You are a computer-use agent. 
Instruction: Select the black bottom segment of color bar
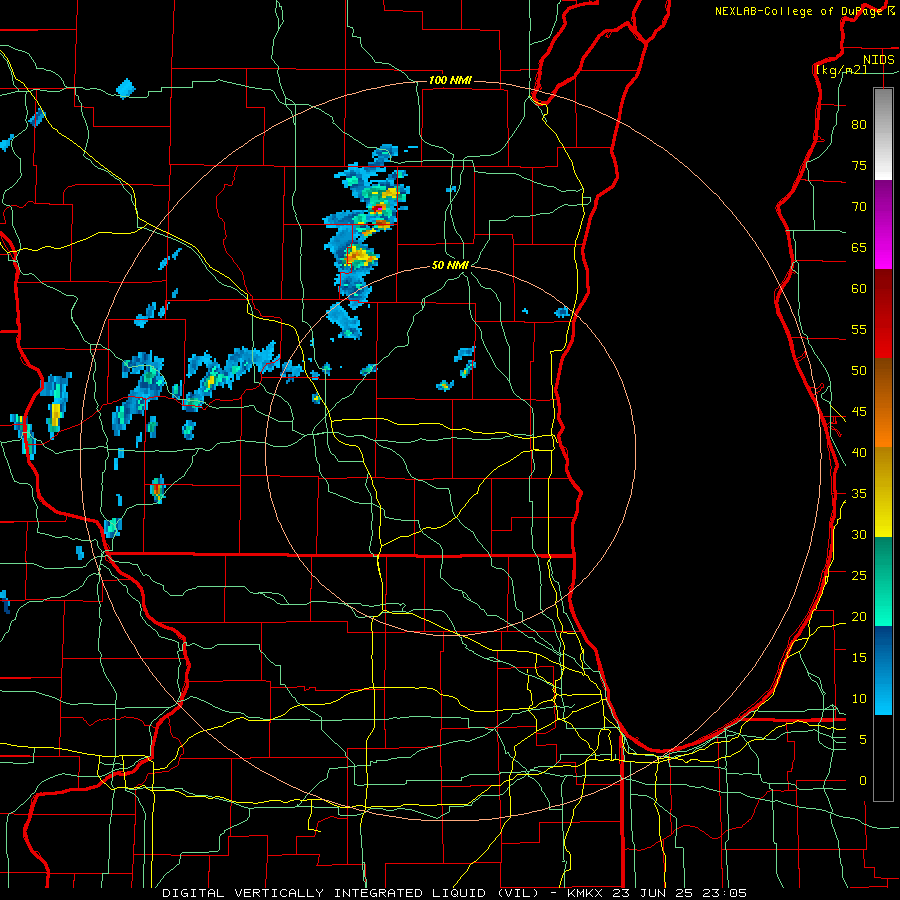point(883,758)
